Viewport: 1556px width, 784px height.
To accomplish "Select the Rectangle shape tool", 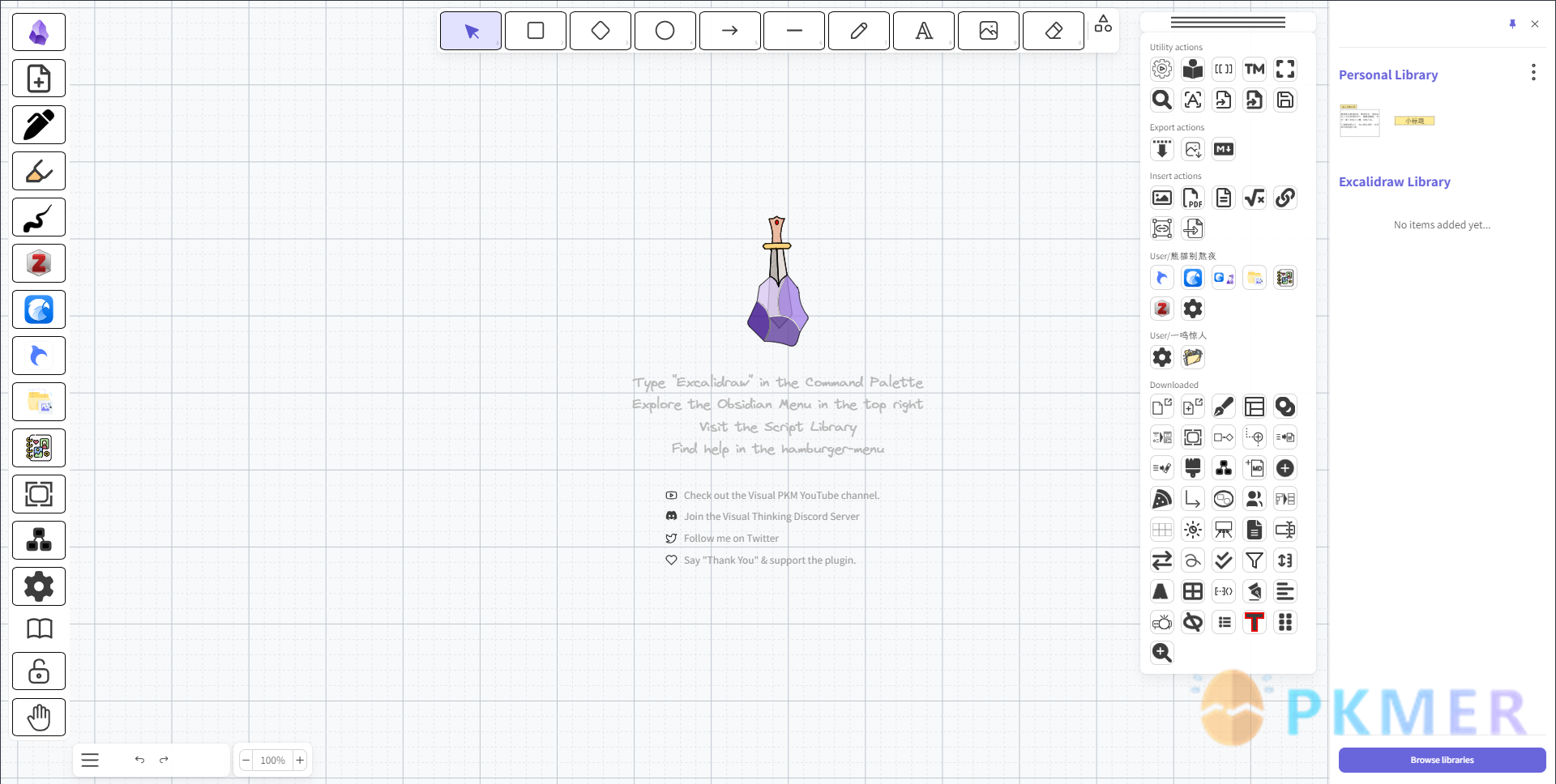I will [535, 31].
